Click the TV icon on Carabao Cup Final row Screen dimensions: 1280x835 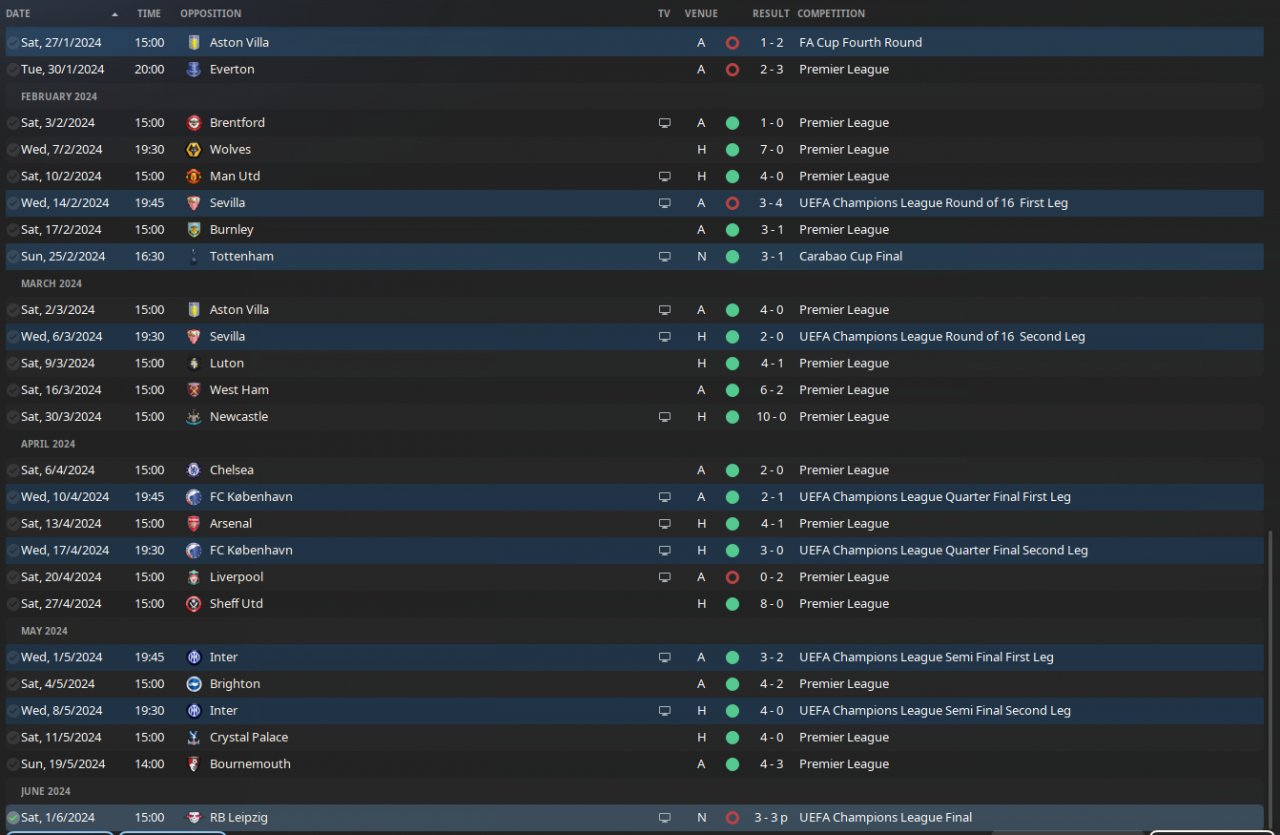tap(664, 257)
